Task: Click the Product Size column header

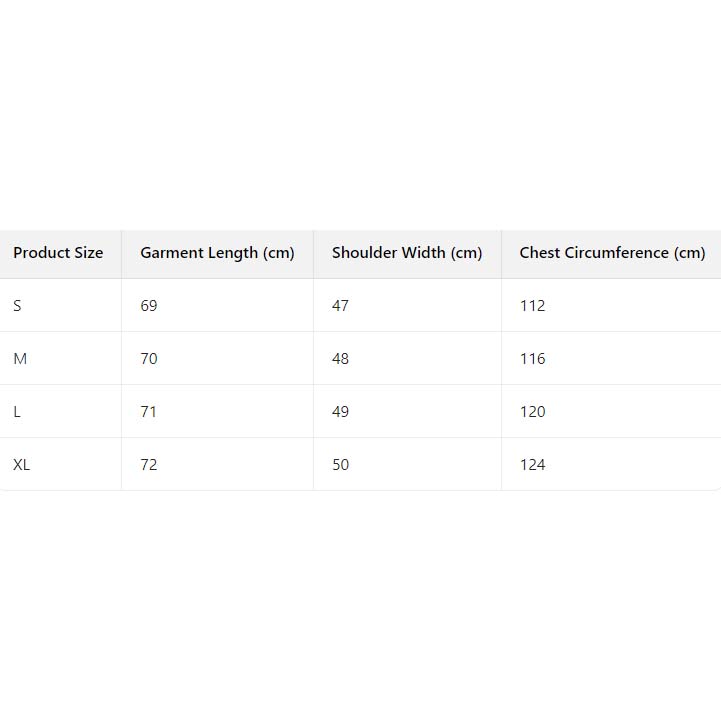Action: click(x=58, y=253)
